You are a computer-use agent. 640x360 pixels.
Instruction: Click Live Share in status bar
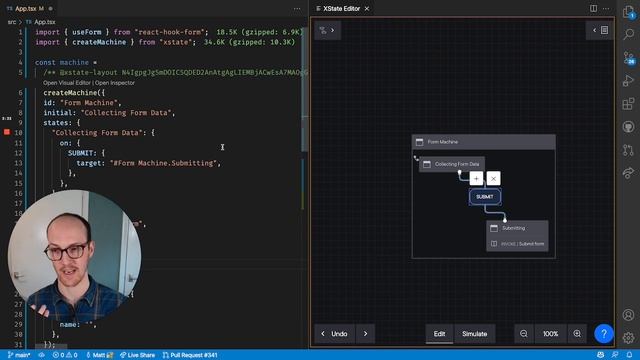click(x=137, y=355)
